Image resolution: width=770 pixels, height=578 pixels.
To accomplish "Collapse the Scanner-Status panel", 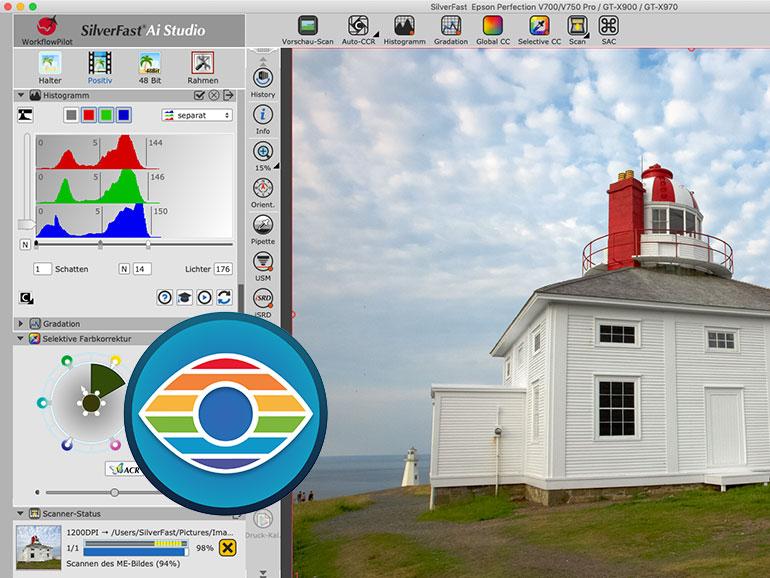I will 21,514.
